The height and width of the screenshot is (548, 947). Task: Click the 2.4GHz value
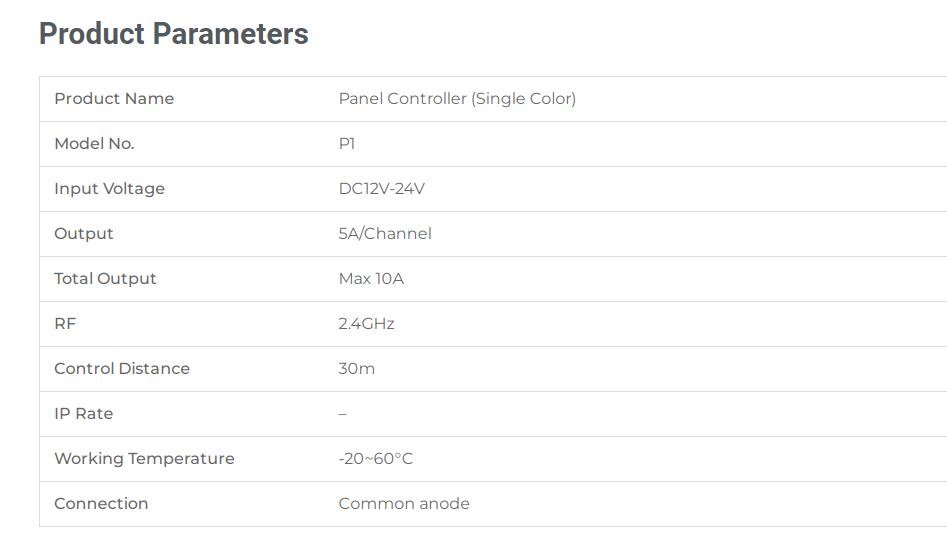[366, 324]
